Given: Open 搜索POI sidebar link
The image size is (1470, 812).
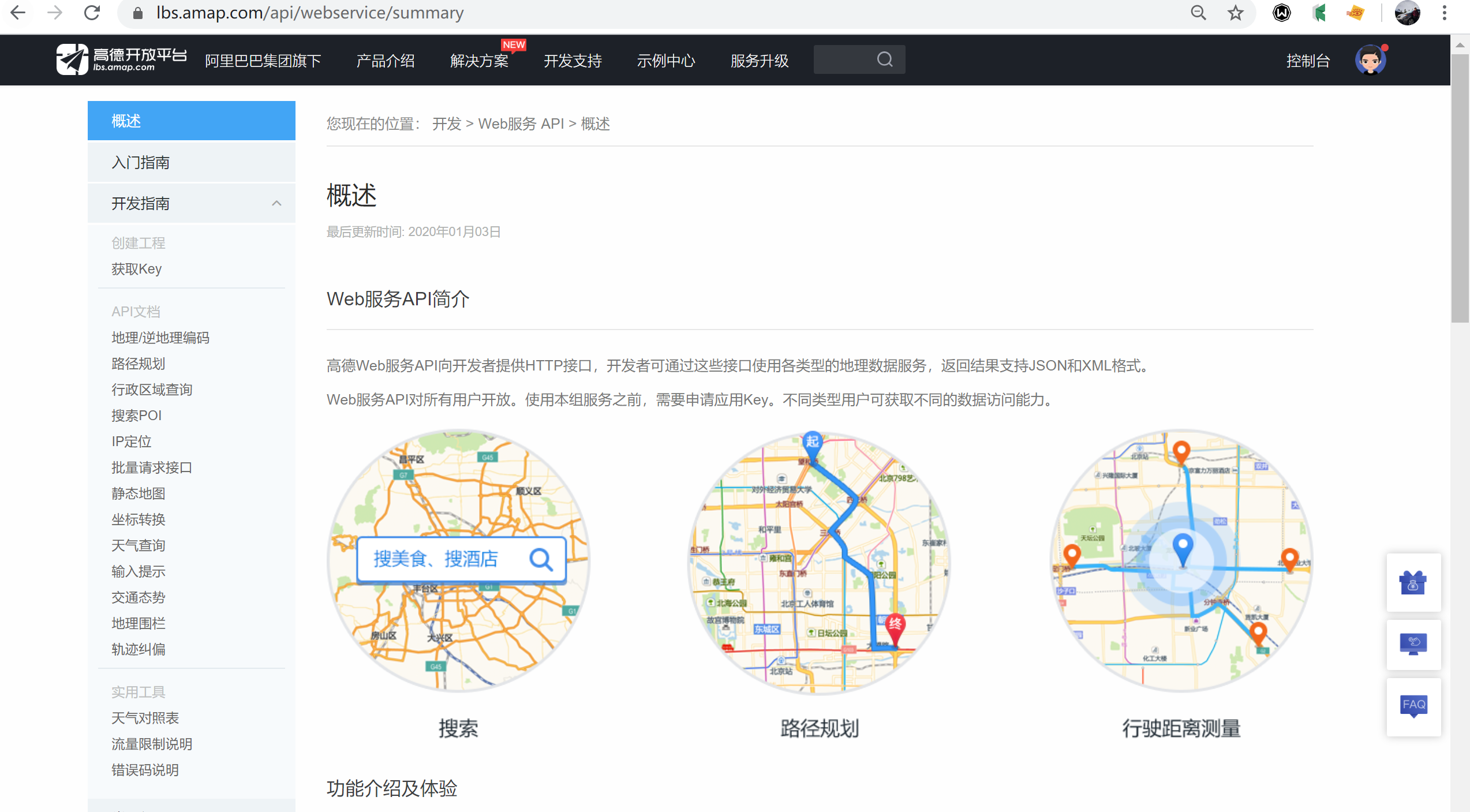Looking at the screenshot, I should (x=137, y=416).
